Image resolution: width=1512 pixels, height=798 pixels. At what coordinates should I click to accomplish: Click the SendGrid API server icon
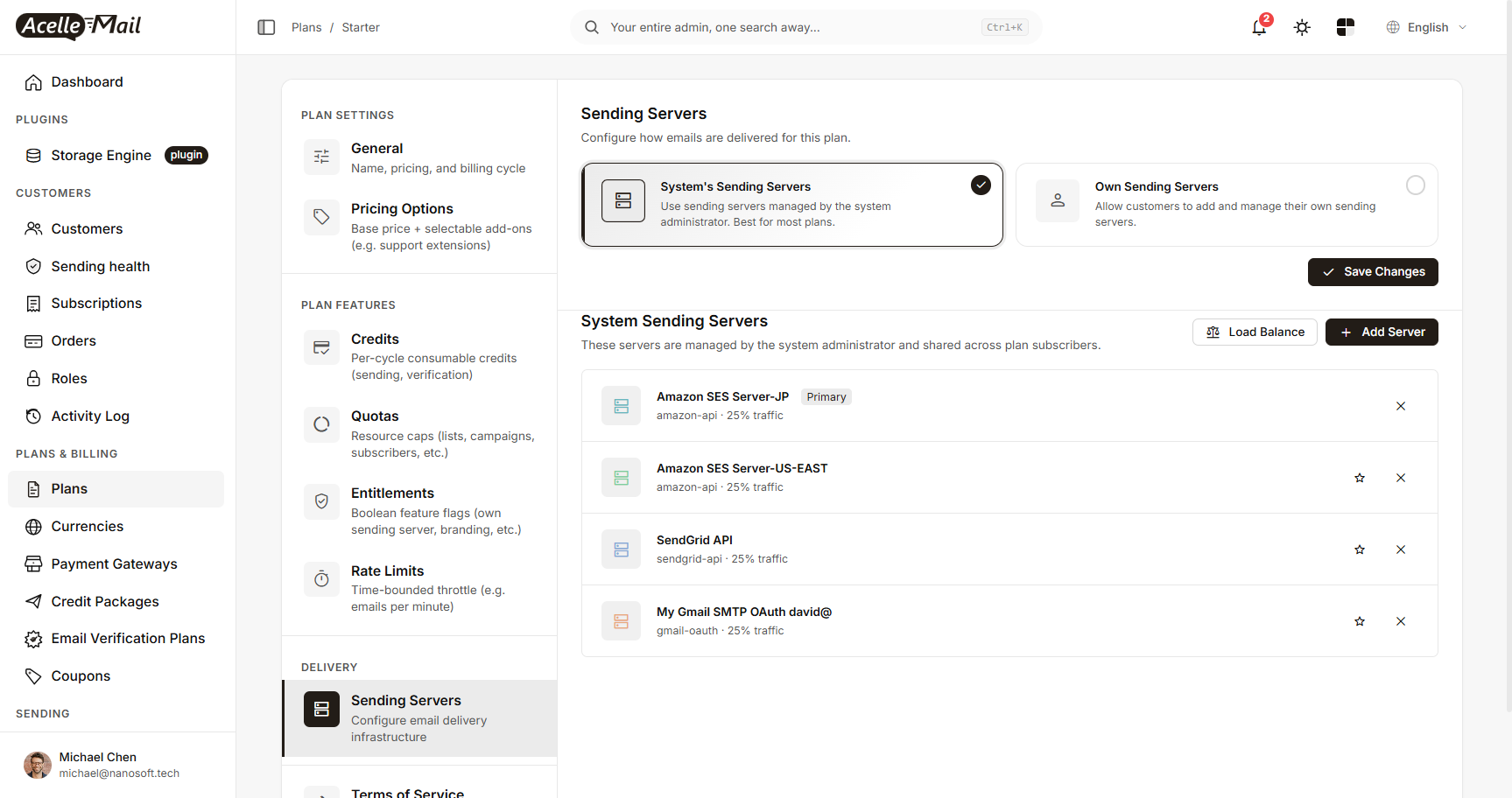click(x=622, y=549)
